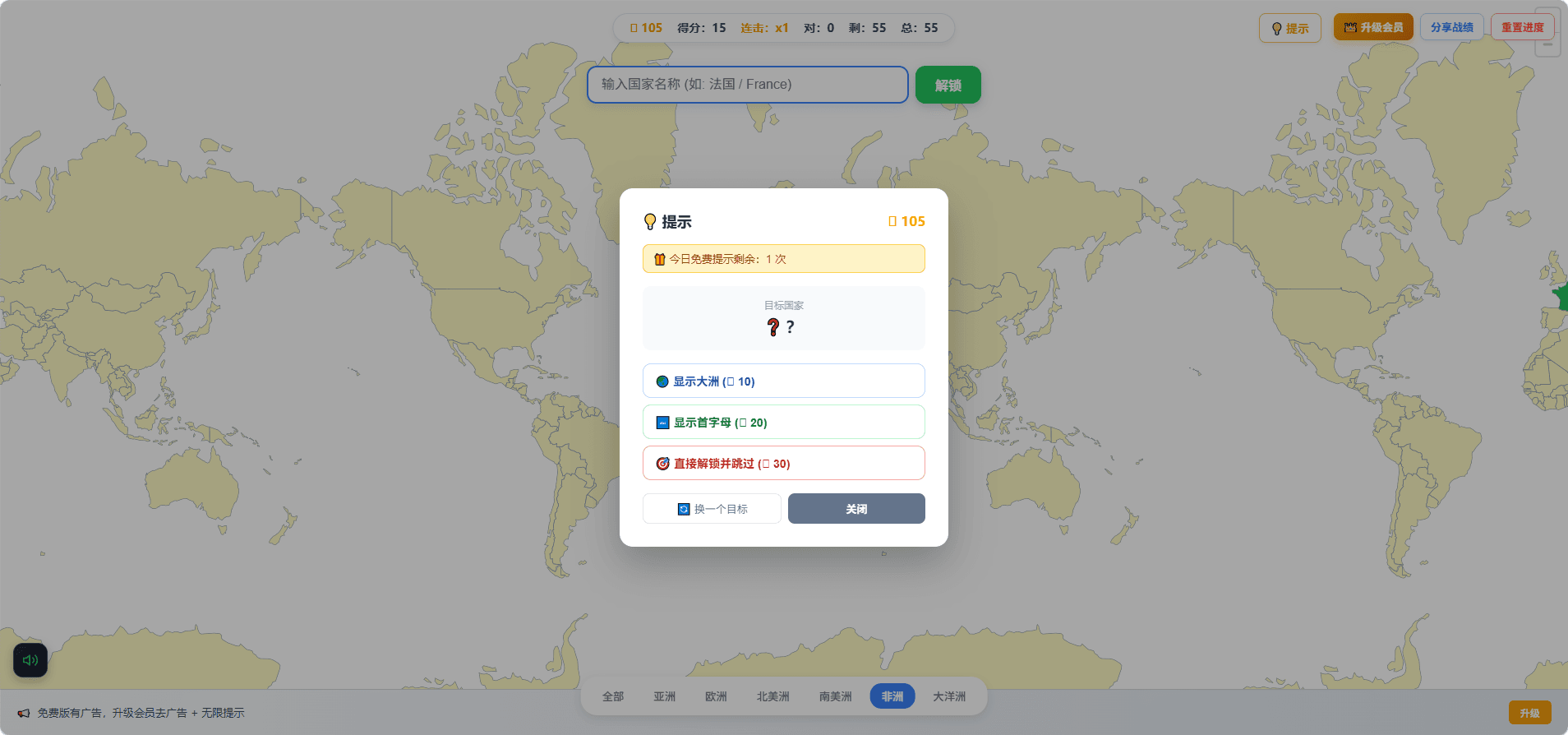This screenshot has height=735, width=1568.
Task: Click the 105 coin balance in dialog
Action: [x=906, y=221]
